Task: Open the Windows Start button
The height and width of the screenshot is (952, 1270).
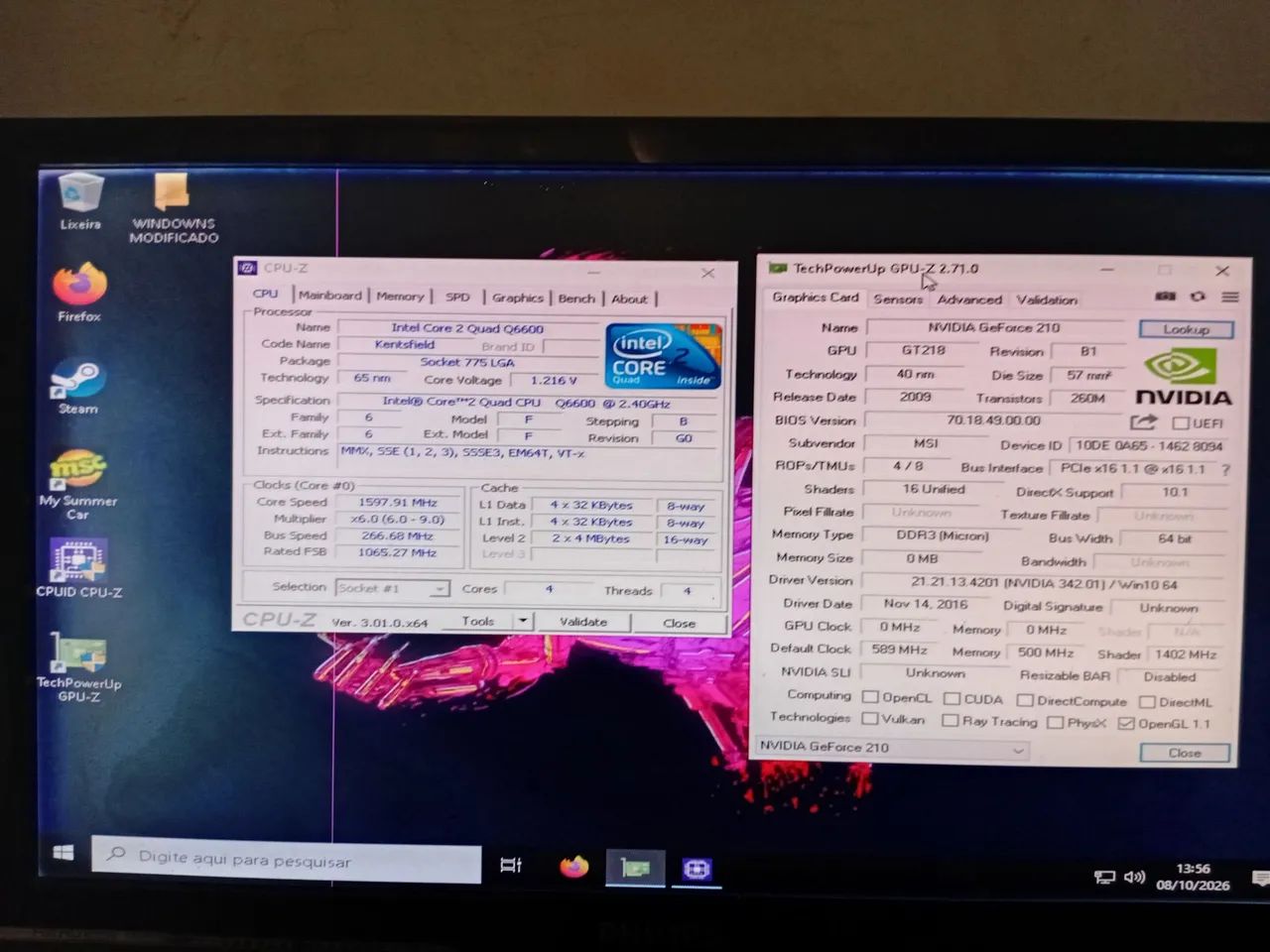Action: tap(63, 853)
